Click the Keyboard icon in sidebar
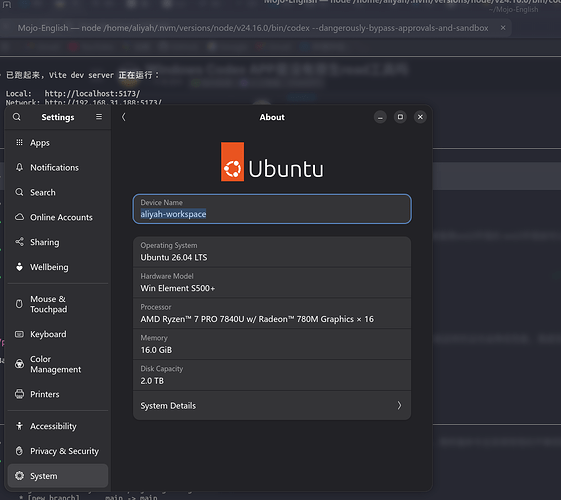Image resolution: width=561 pixels, height=500 pixels. click(x=19, y=334)
